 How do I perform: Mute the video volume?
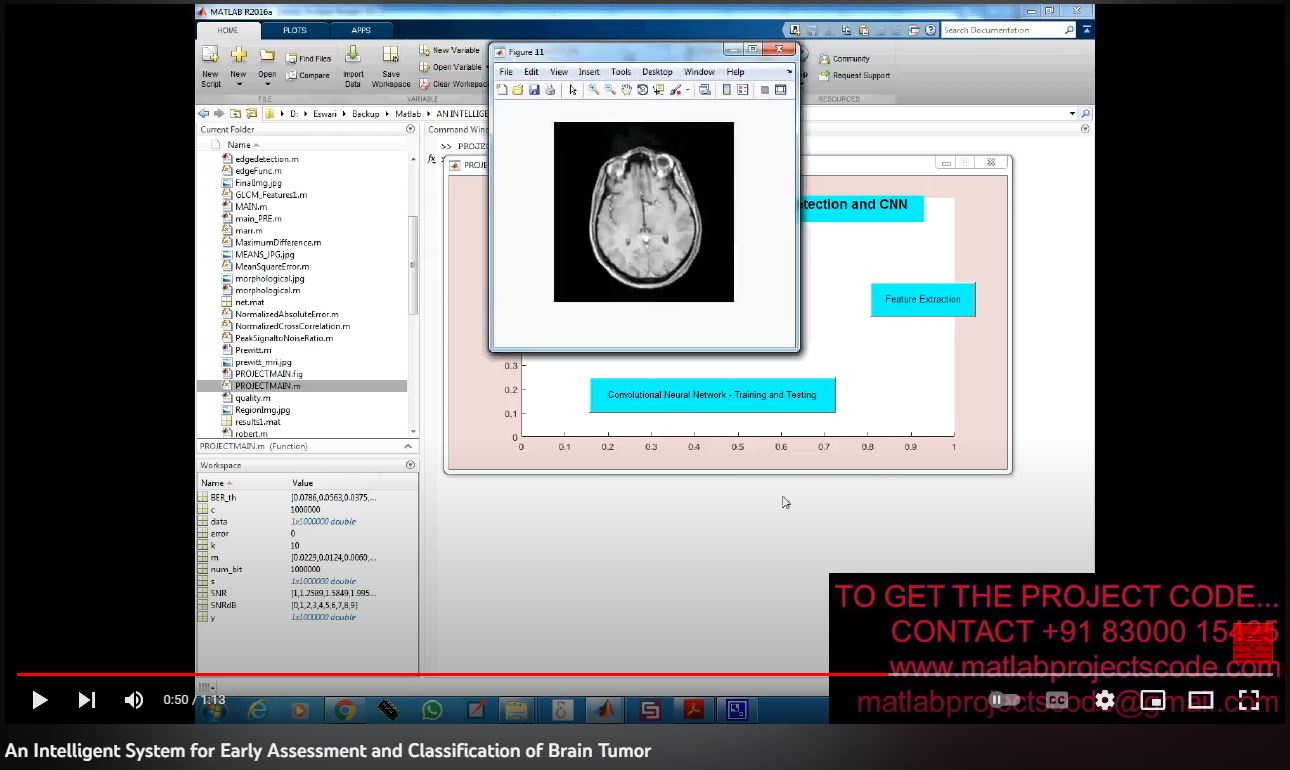tap(133, 700)
